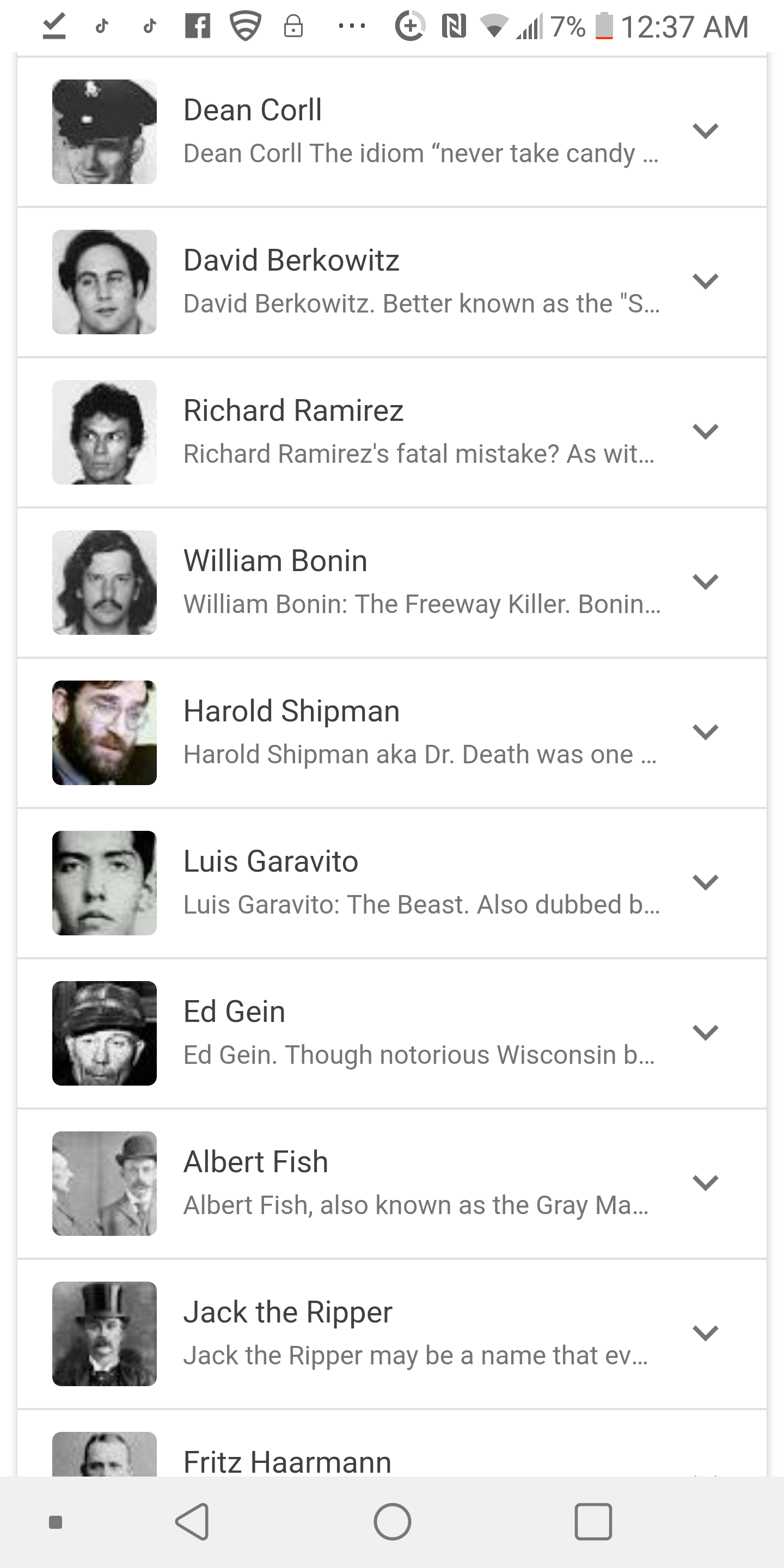Tap the lock icon in status bar
The height and width of the screenshot is (1568, 784).
coord(293,27)
